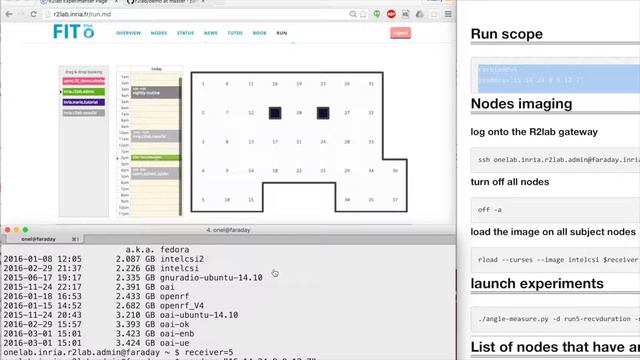
Task: Click the 'today' calendar header
Action: 156,69
